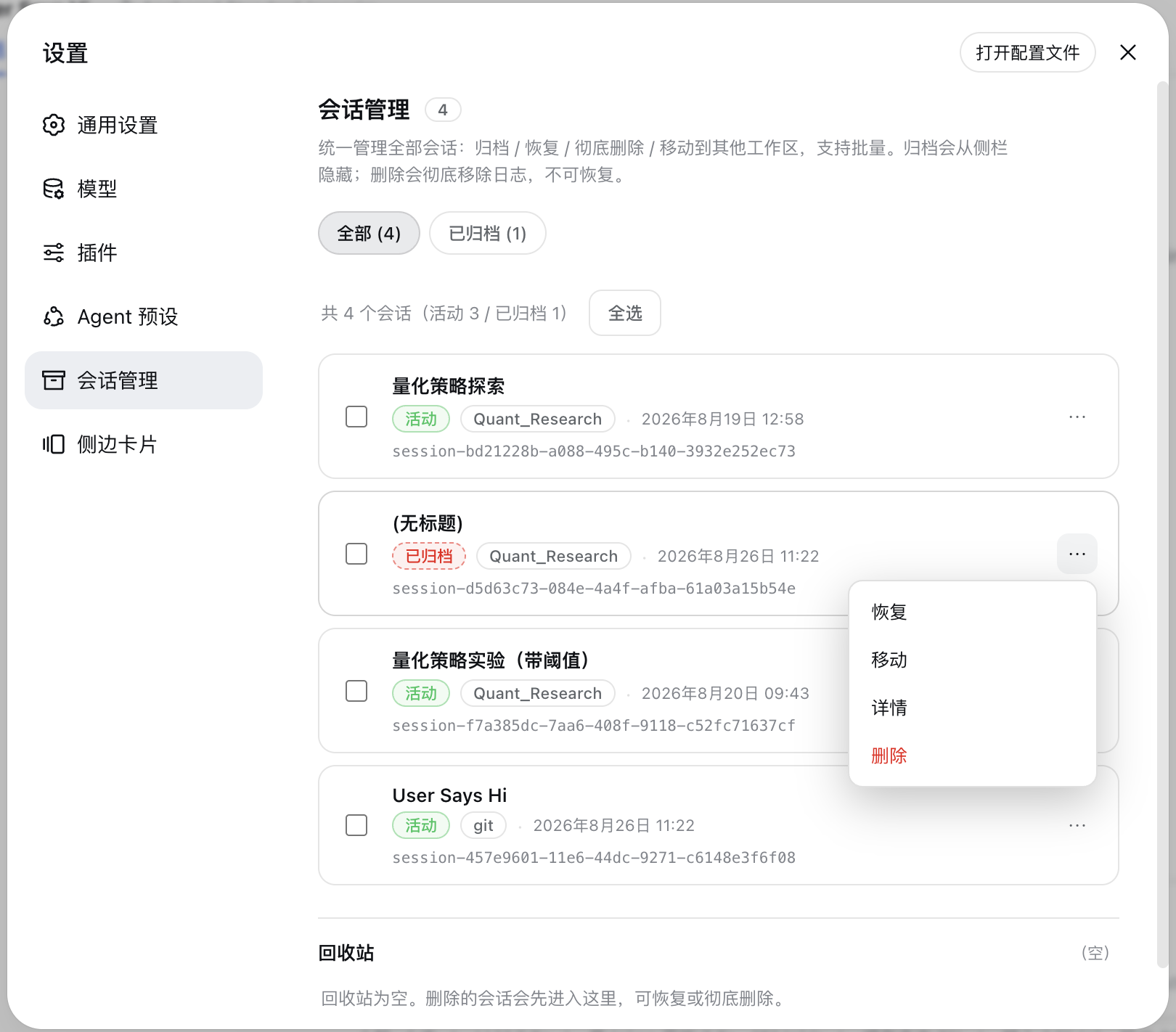Choose 详情 in the context menu
The image size is (1176, 1032).
point(972,708)
